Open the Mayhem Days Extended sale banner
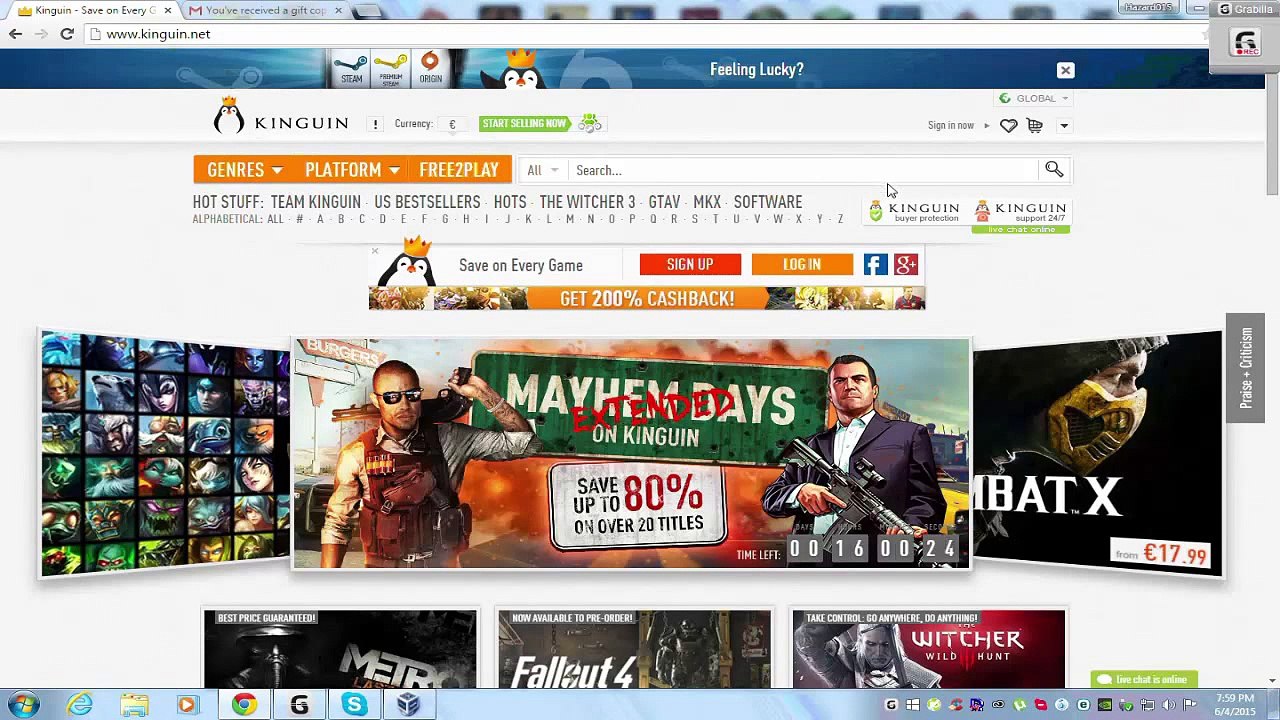 pos(631,454)
